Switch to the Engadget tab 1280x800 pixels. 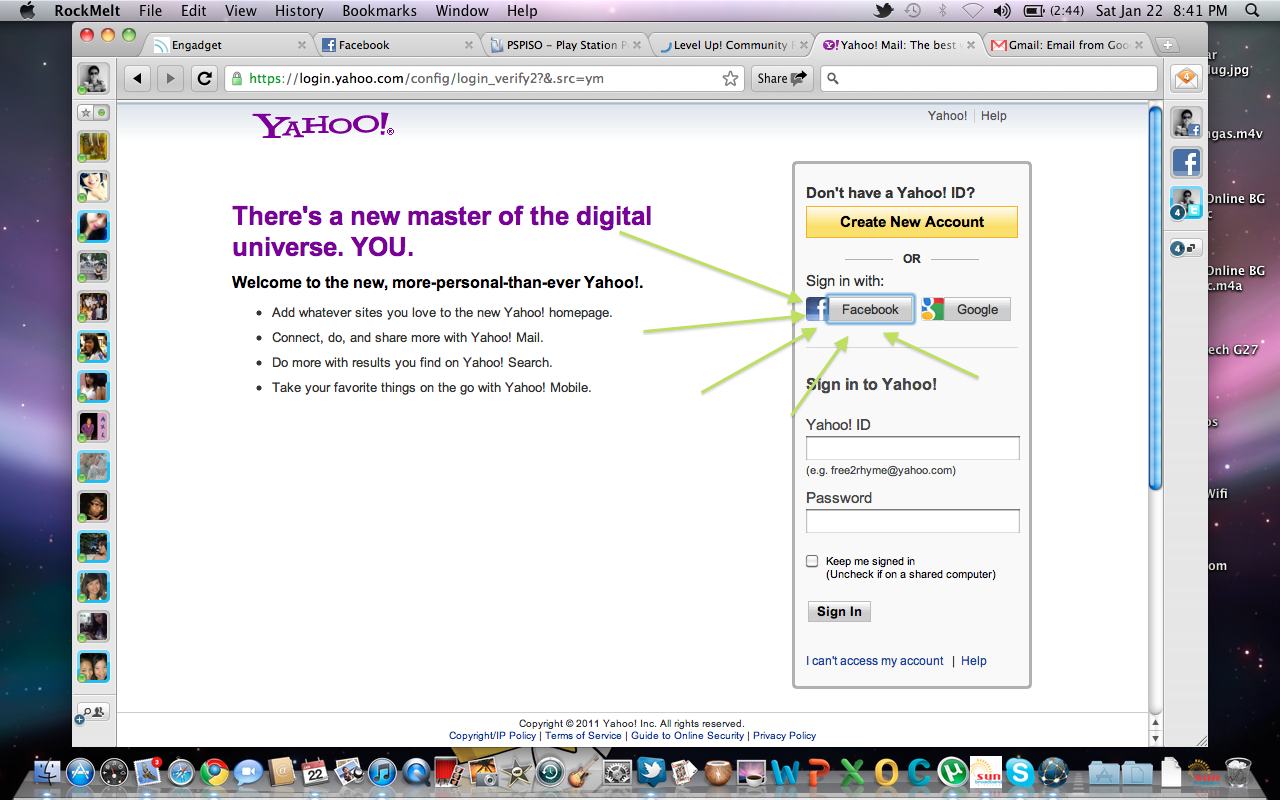(230, 45)
